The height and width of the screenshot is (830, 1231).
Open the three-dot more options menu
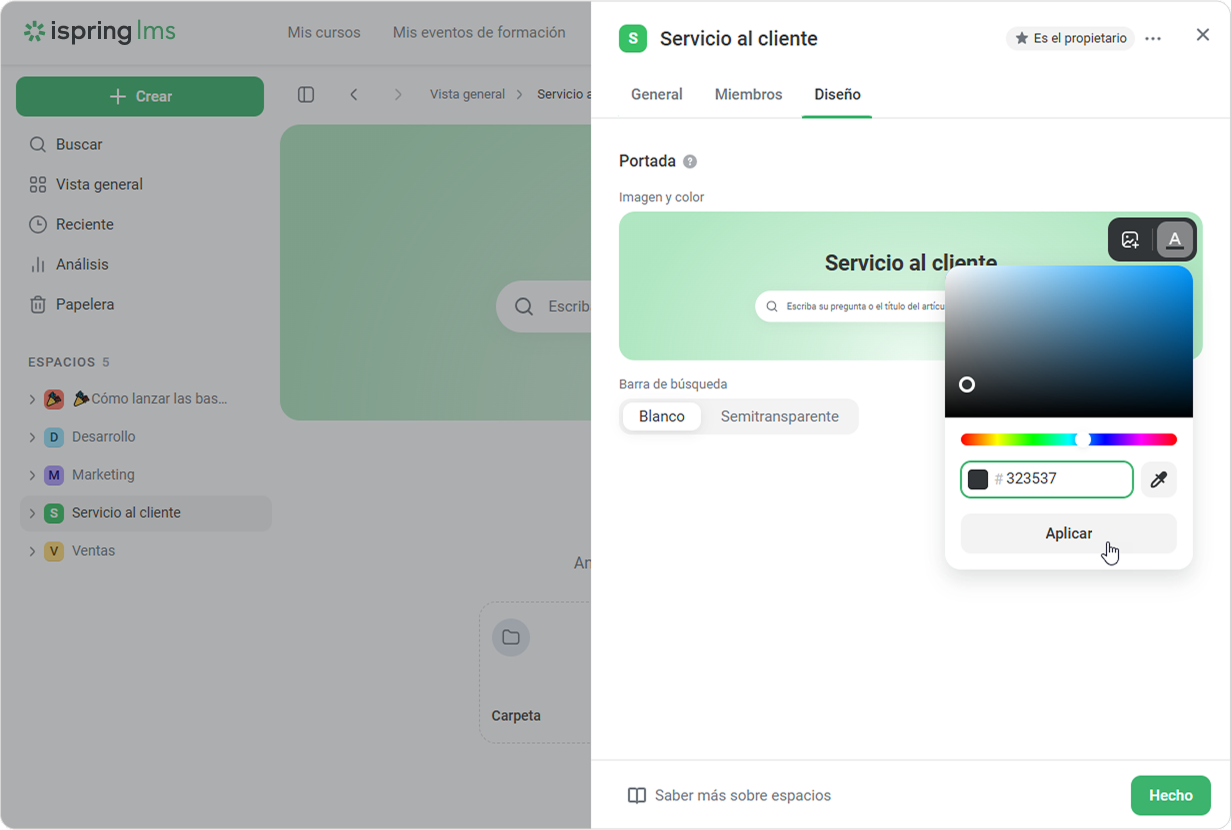[1153, 39]
